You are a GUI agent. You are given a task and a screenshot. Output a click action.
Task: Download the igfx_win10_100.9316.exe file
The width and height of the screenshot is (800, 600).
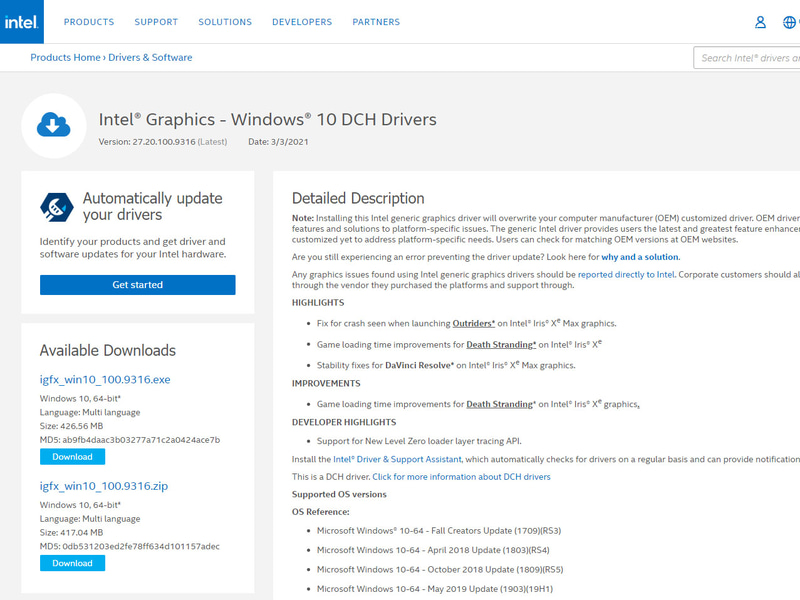pyautogui.click(x=72, y=457)
